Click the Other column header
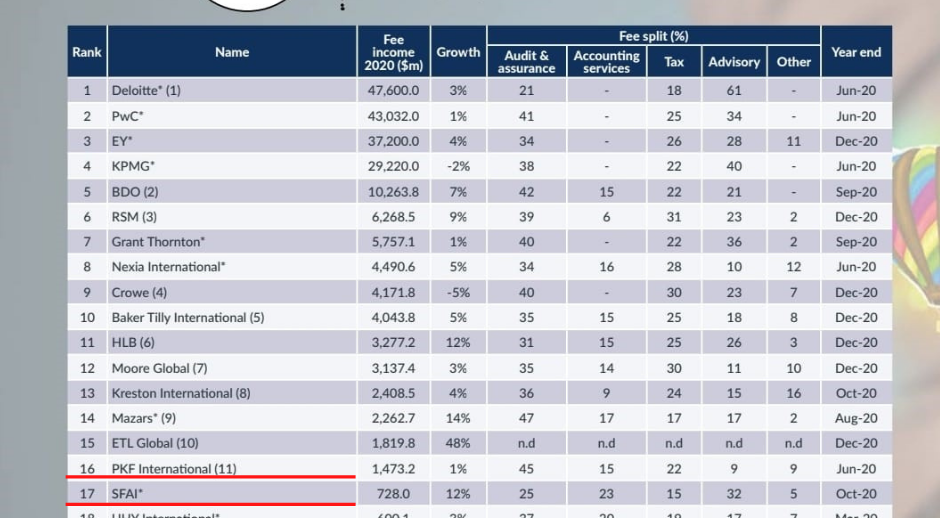This screenshot has height=518, width=940. [x=794, y=61]
